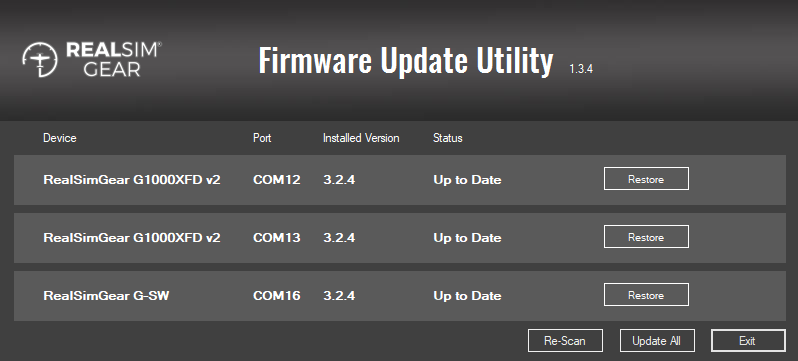Restore firmware for the G-SW device
Image resolution: width=798 pixels, height=361 pixels.
tap(646, 295)
